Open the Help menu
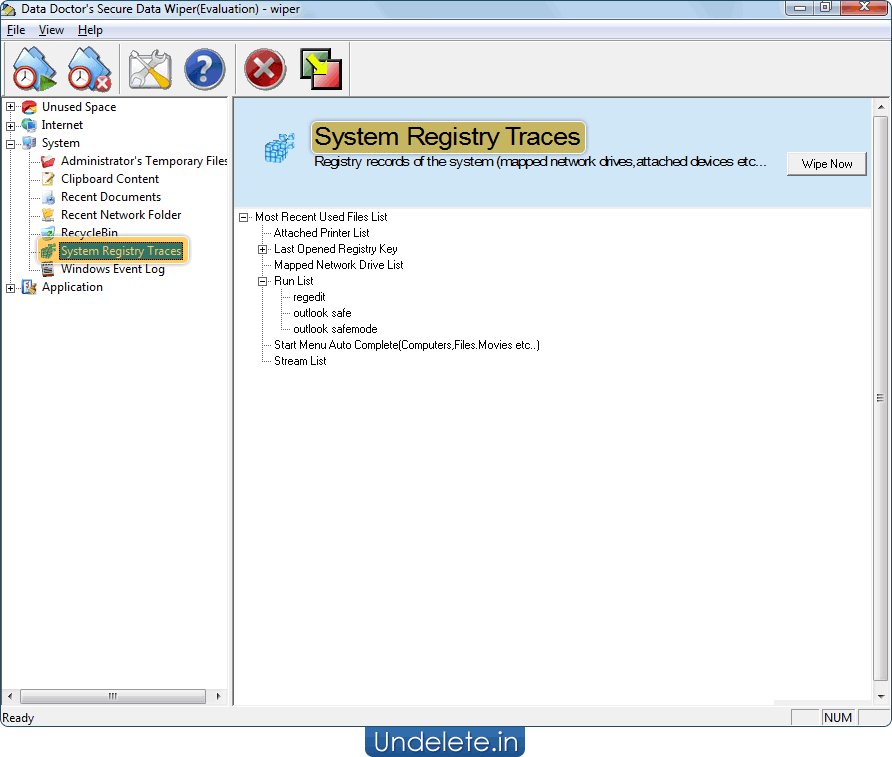892x757 pixels. (90, 30)
